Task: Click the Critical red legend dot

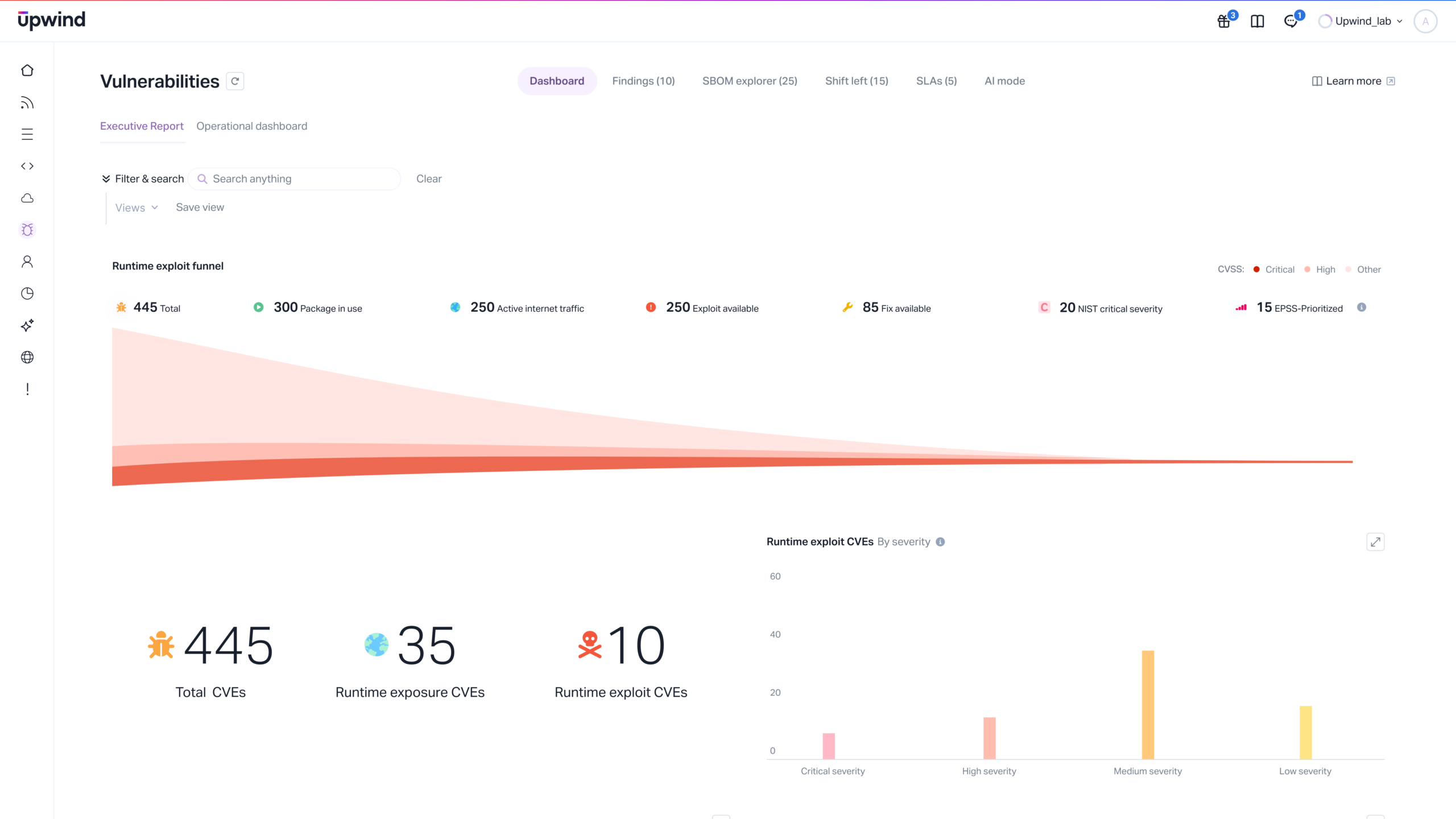Action: (1256, 269)
